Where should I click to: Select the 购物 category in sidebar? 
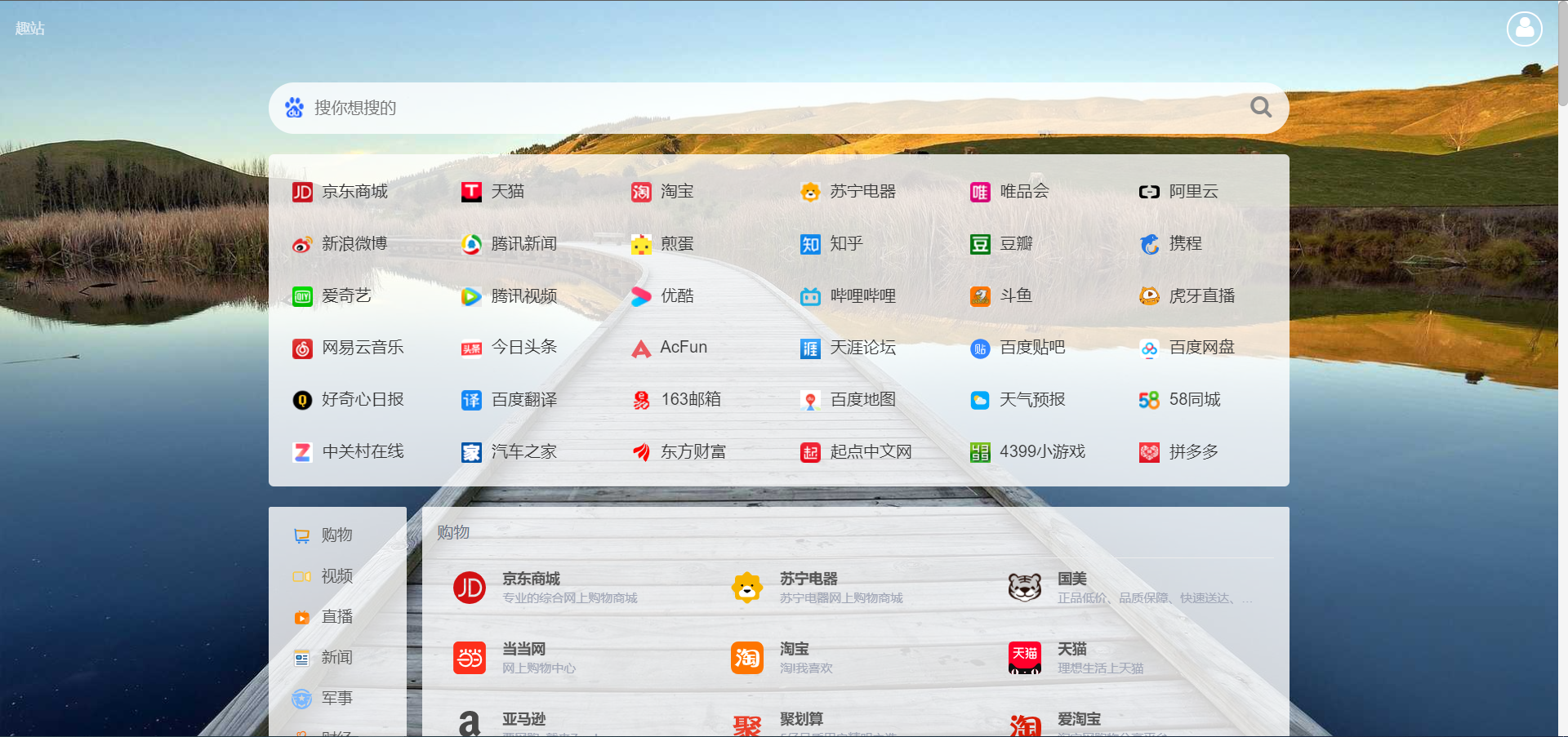tap(337, 535)
